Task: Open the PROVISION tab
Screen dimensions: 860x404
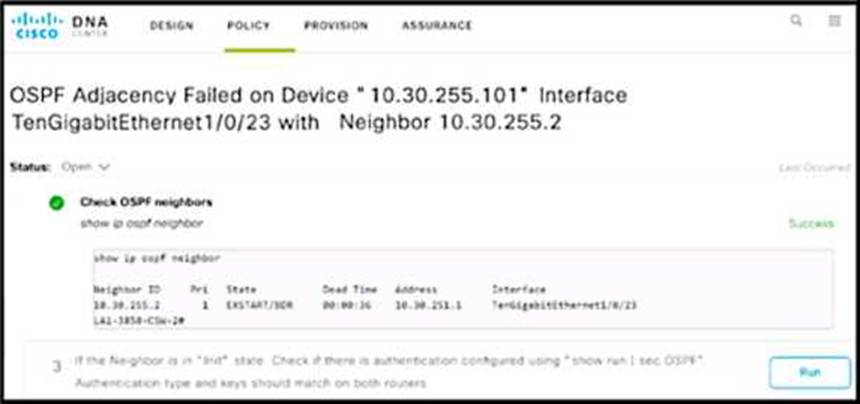Action: [x=336, y=26]
